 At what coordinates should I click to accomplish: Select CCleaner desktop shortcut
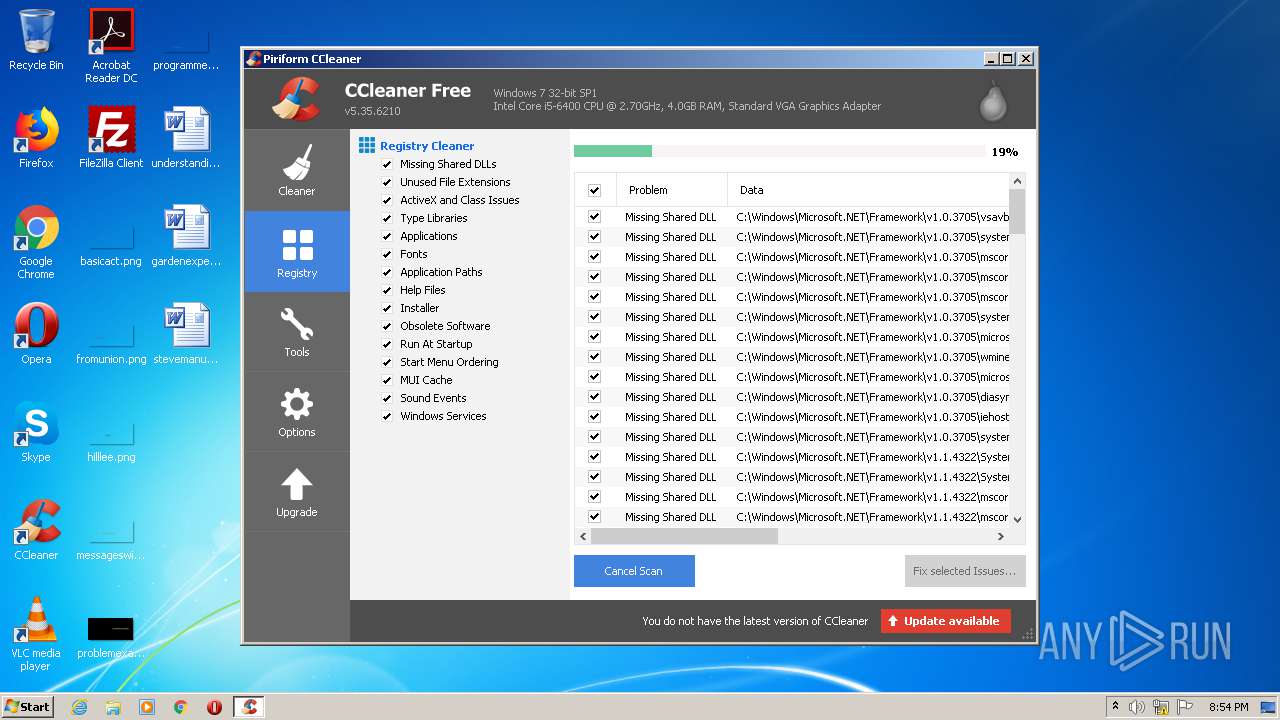(x=36, y=530)
